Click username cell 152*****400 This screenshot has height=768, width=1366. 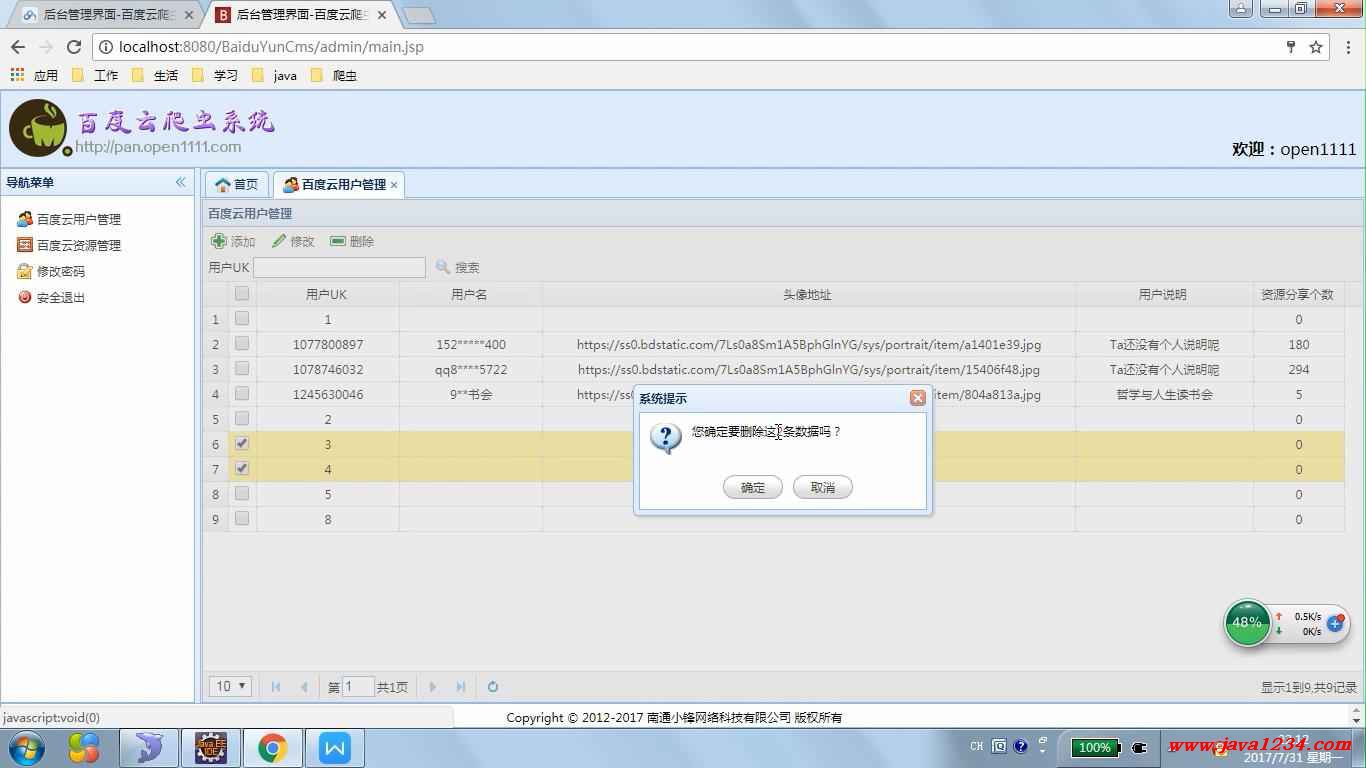click(x=471, y=344)
